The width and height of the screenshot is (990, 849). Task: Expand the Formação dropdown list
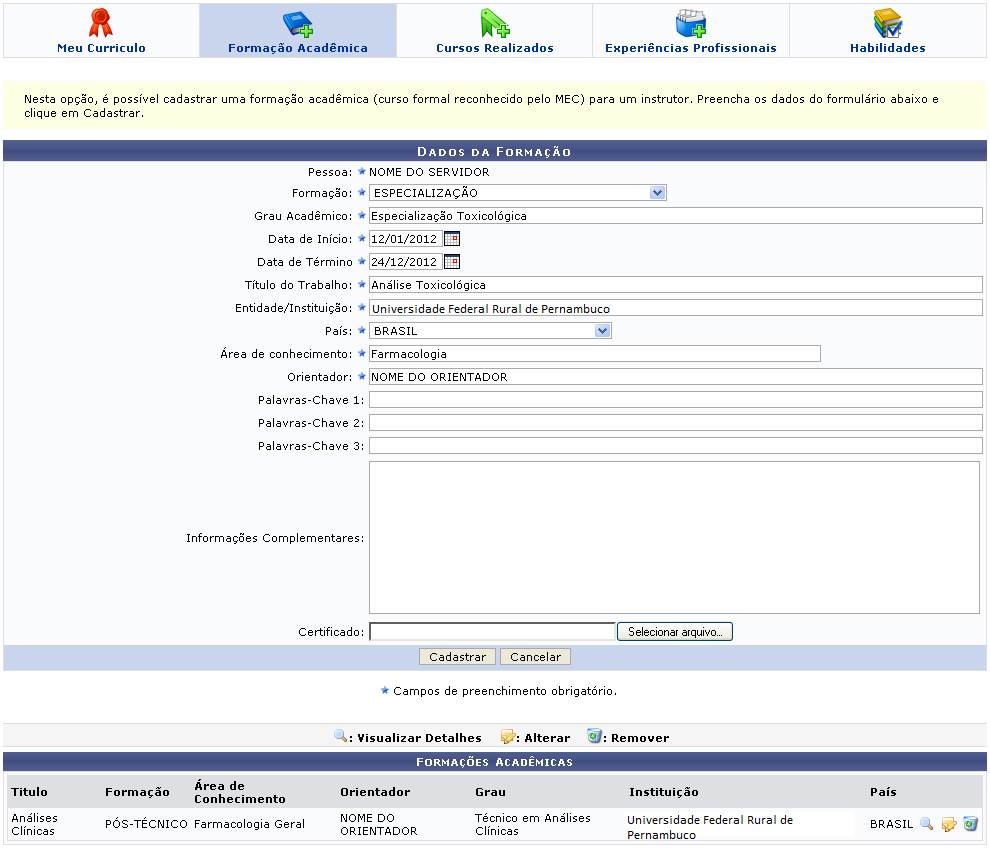pyautogui.click(x=656, y=193)
